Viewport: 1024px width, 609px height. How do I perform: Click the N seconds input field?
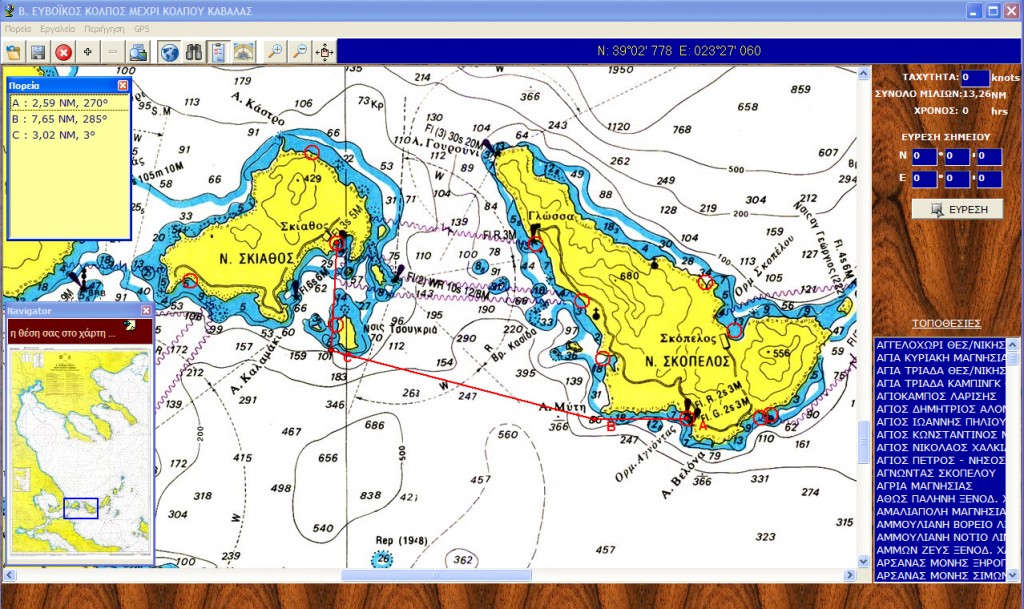coord(989,157)
